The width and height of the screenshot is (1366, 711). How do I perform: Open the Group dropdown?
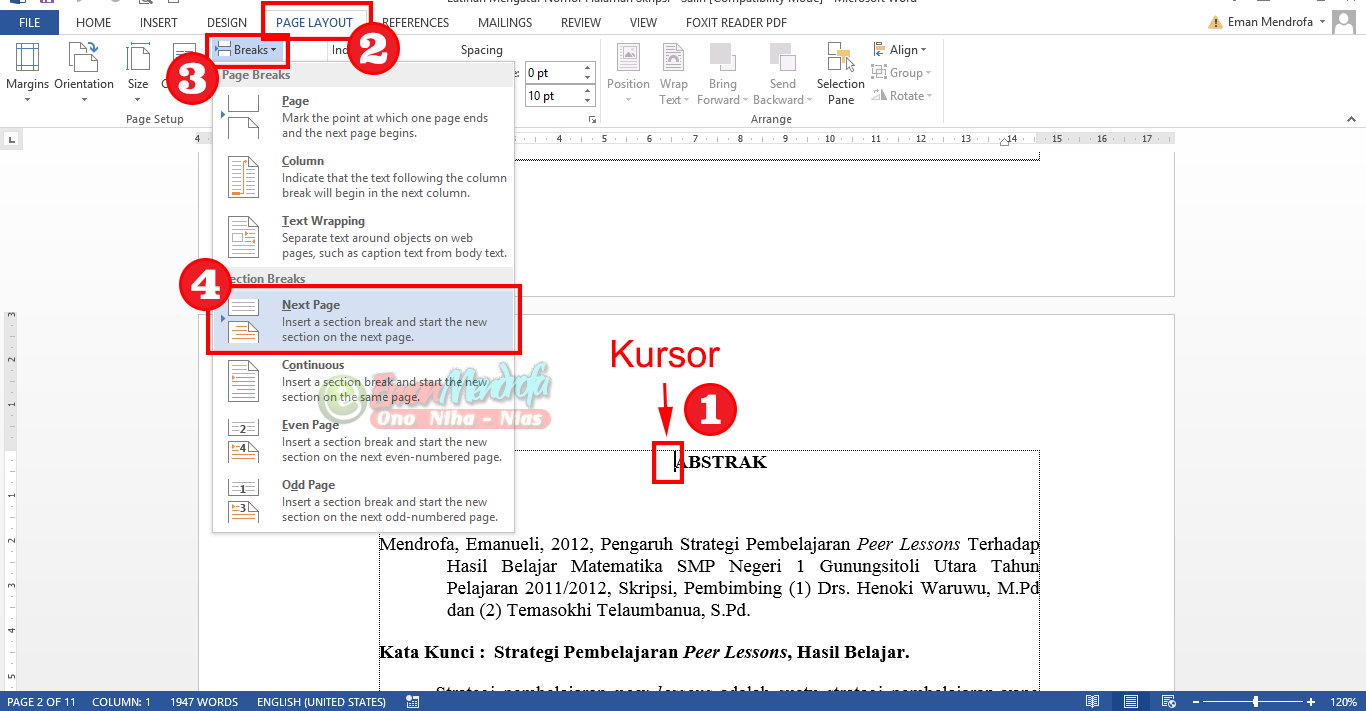901,73
